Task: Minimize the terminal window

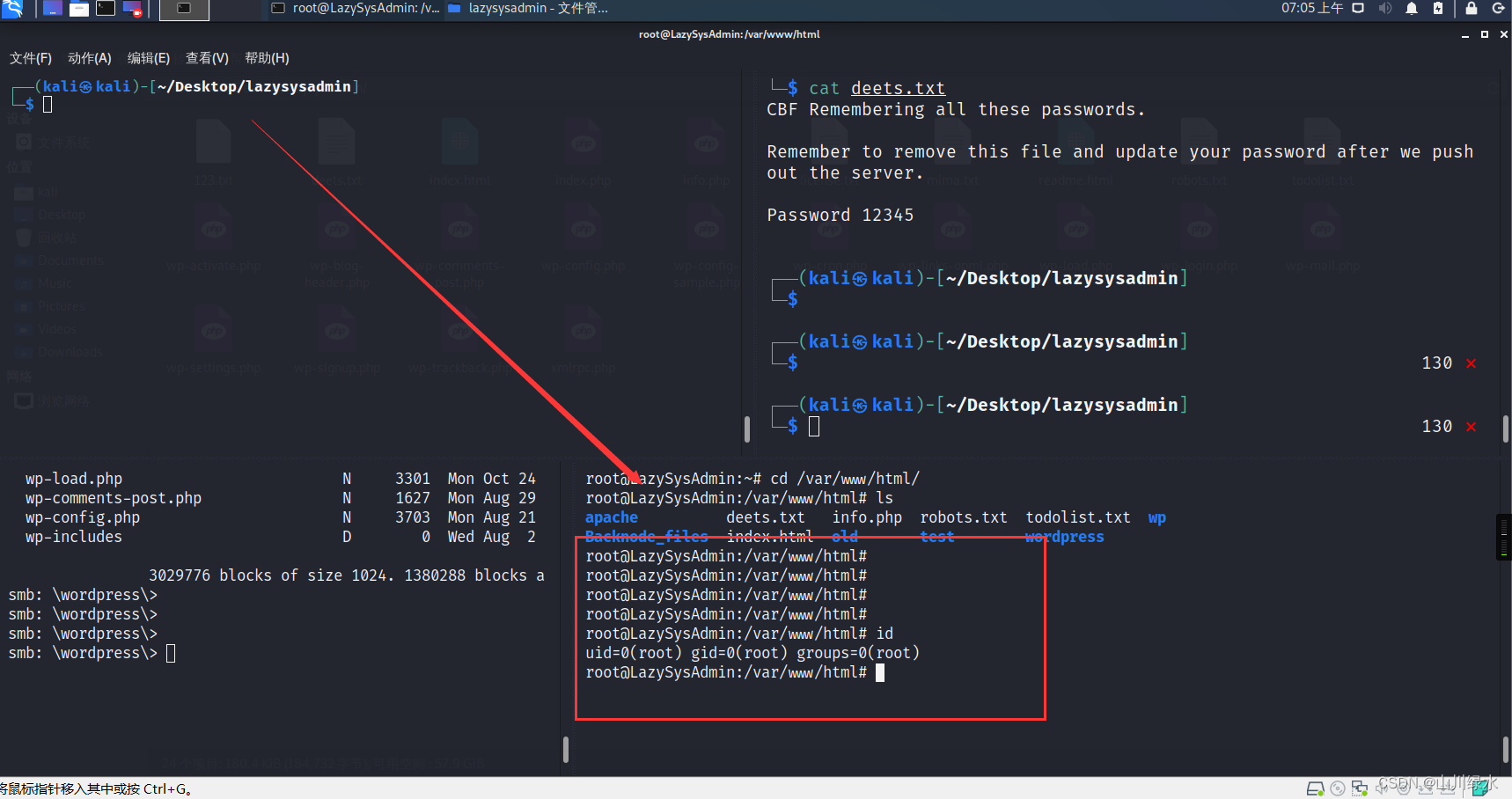Action: (1465, 35)
